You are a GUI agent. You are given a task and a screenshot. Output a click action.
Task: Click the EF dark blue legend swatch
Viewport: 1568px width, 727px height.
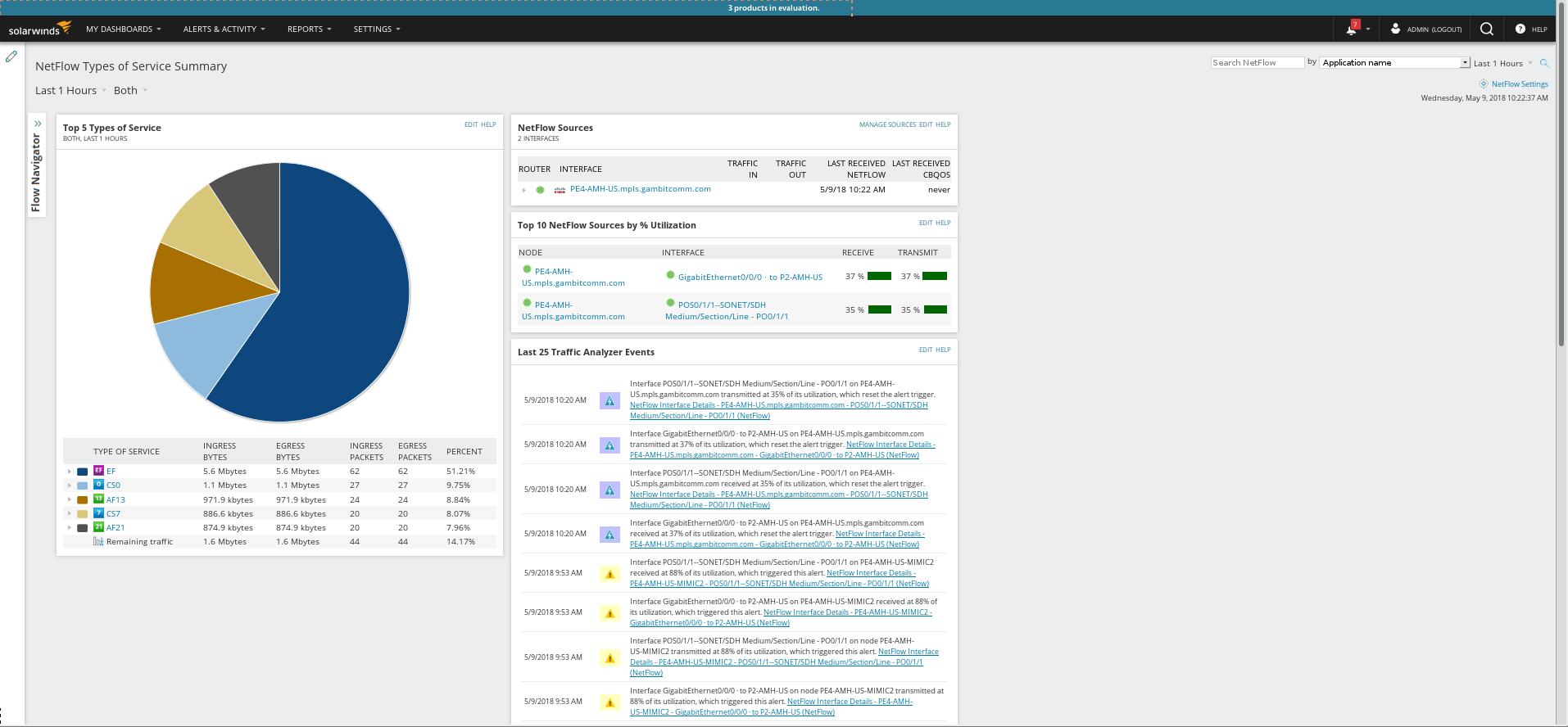coord(82,472)
